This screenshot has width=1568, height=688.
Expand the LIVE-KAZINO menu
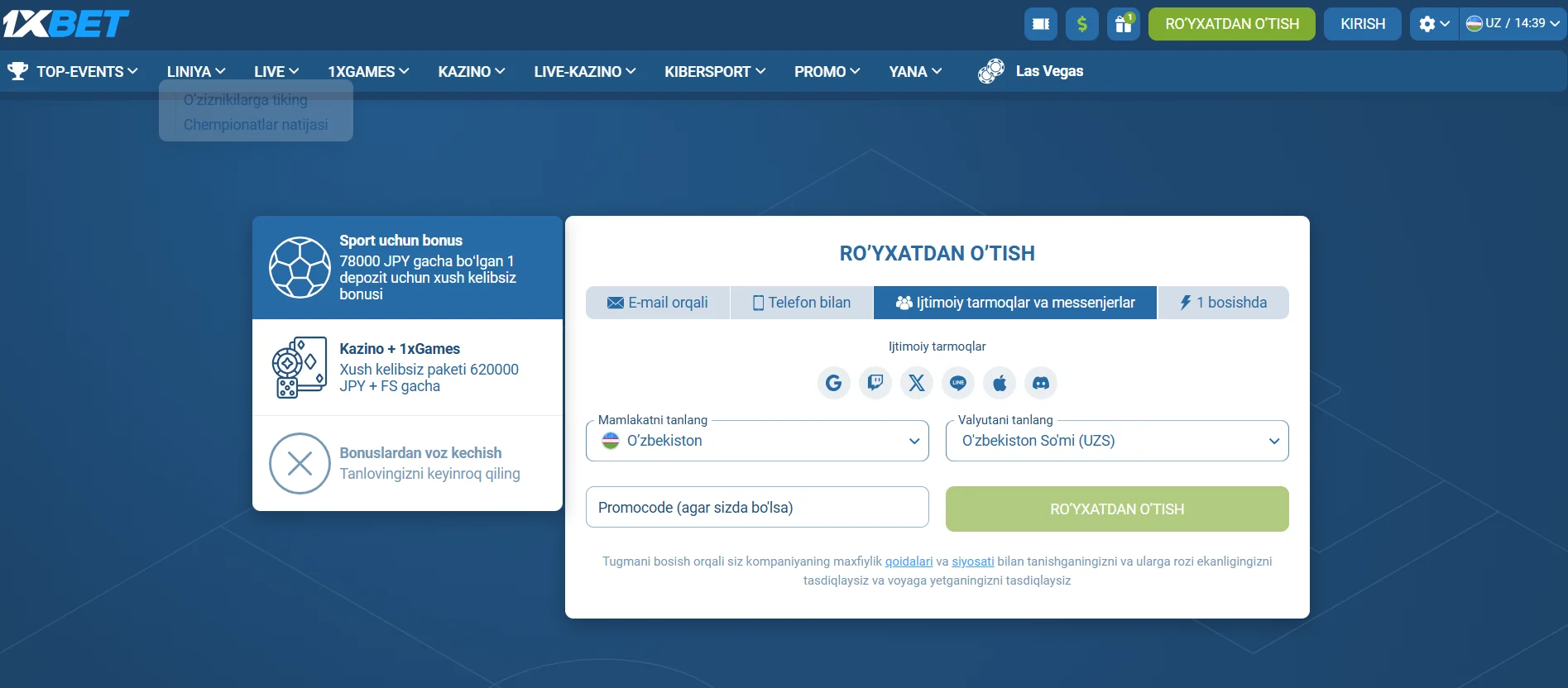(585, 72)
